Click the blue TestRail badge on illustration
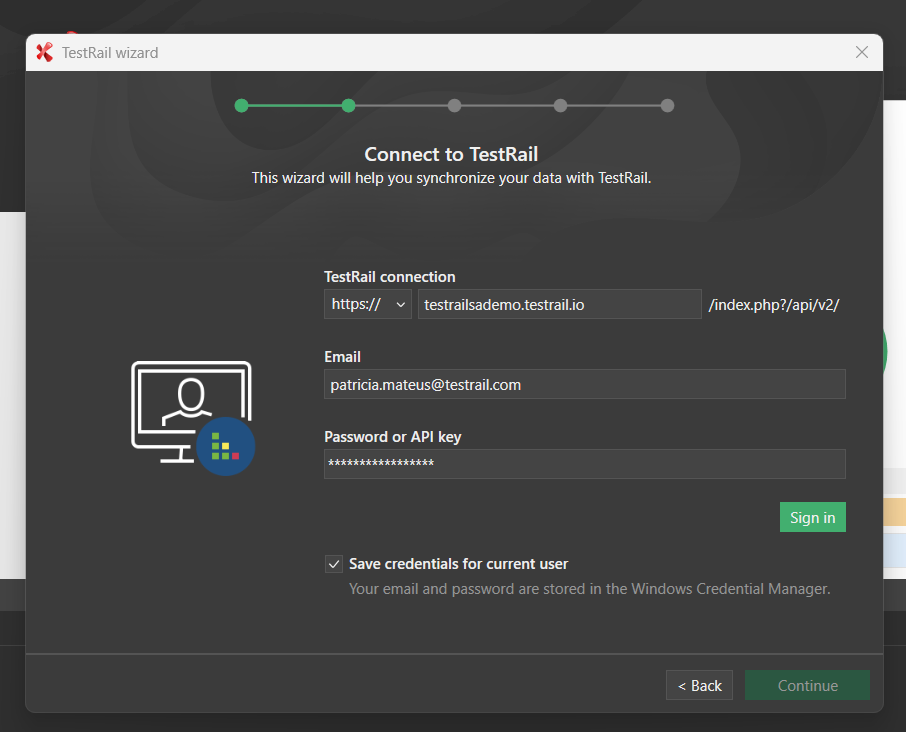Image resolution: width=906 pixels, height=732 pixels. click(225, 446)
